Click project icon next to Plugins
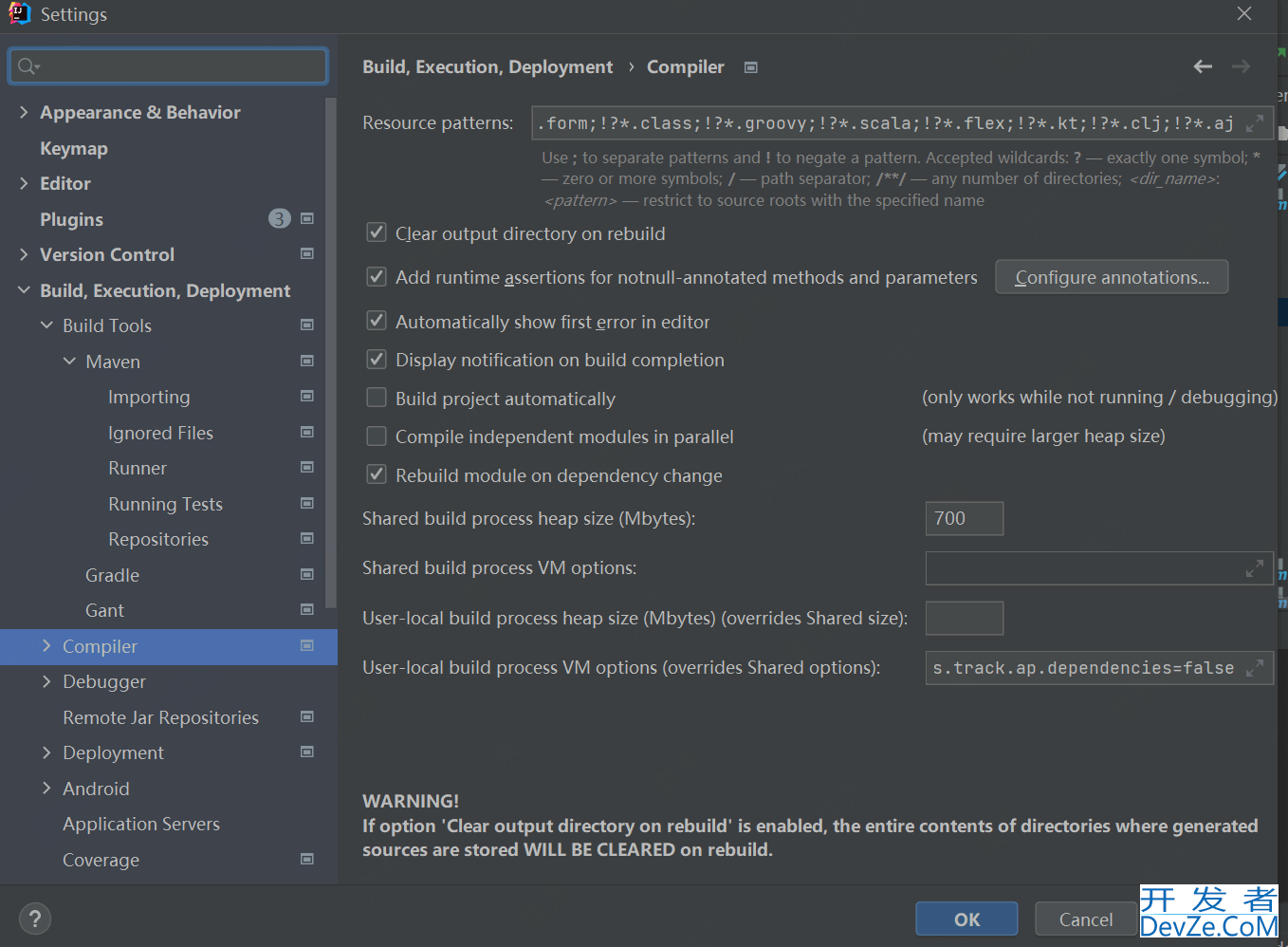Screen dimensions: 1288x947 [x=307, y=219]
